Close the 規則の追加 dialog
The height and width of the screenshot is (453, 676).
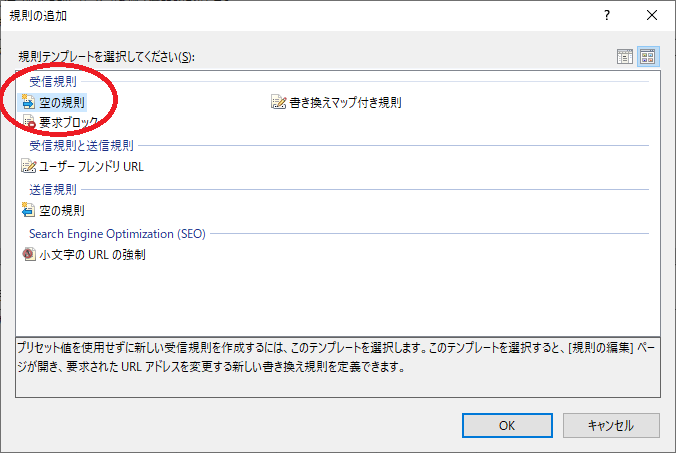pyautogui.click(x=652, y=15)
